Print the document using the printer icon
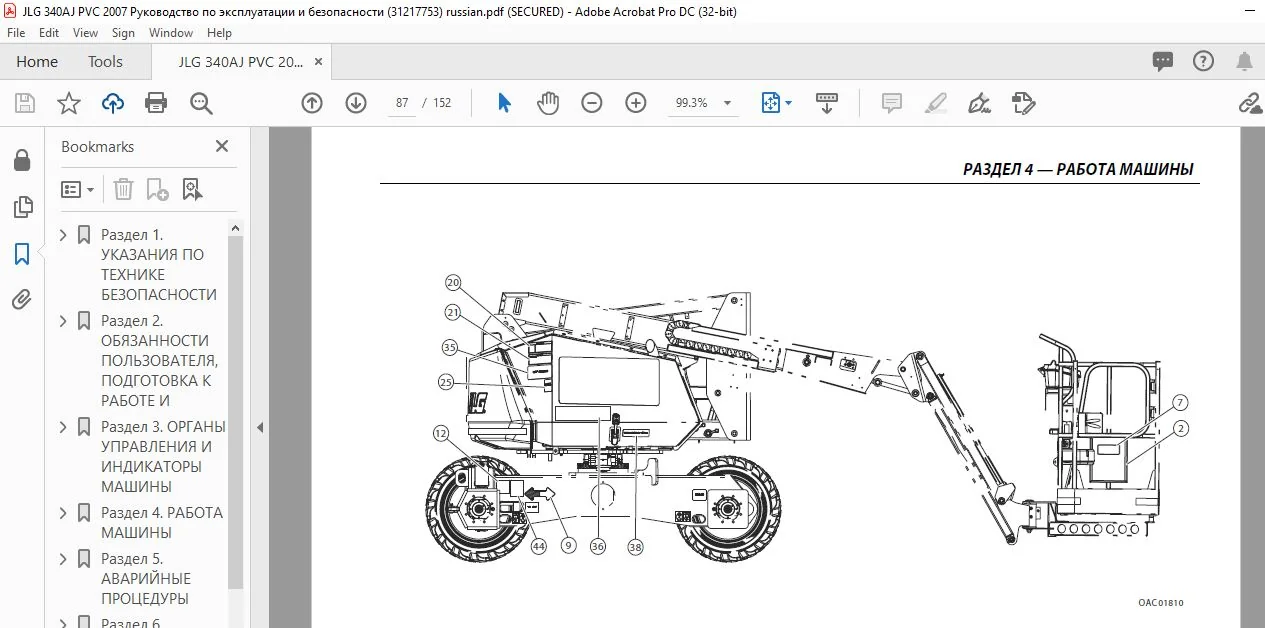This screenshot has height=628, width=1265. point(156,103)
